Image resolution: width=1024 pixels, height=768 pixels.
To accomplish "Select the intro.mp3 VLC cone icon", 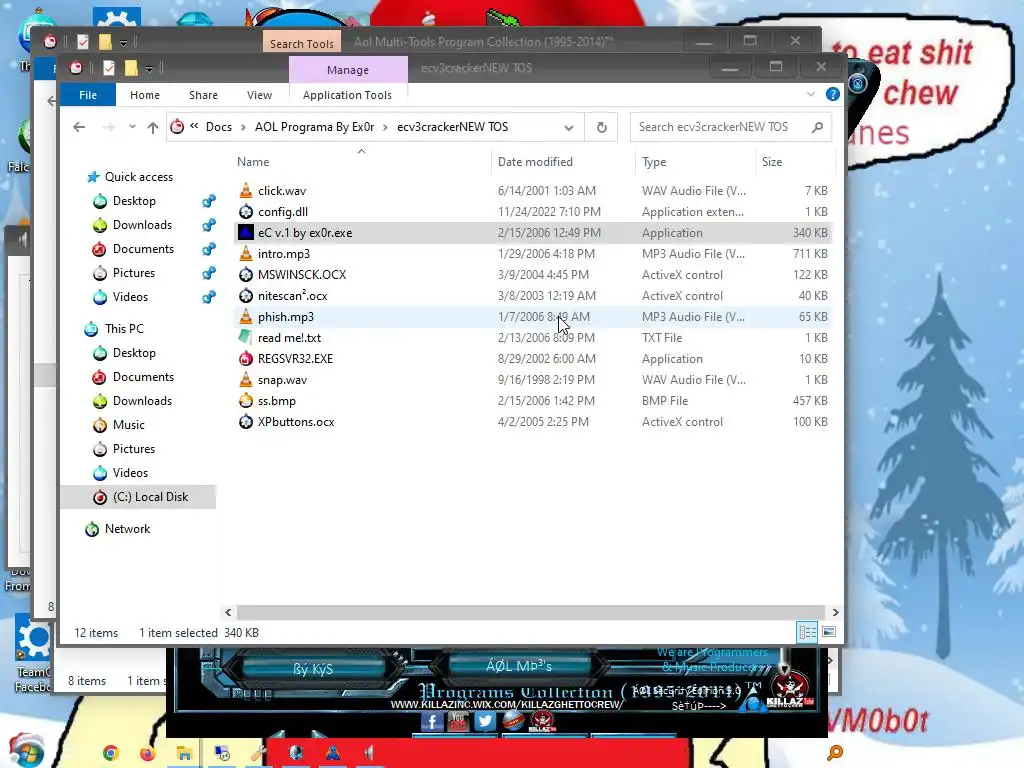I will pyautogui.click(x=246, y=253).
